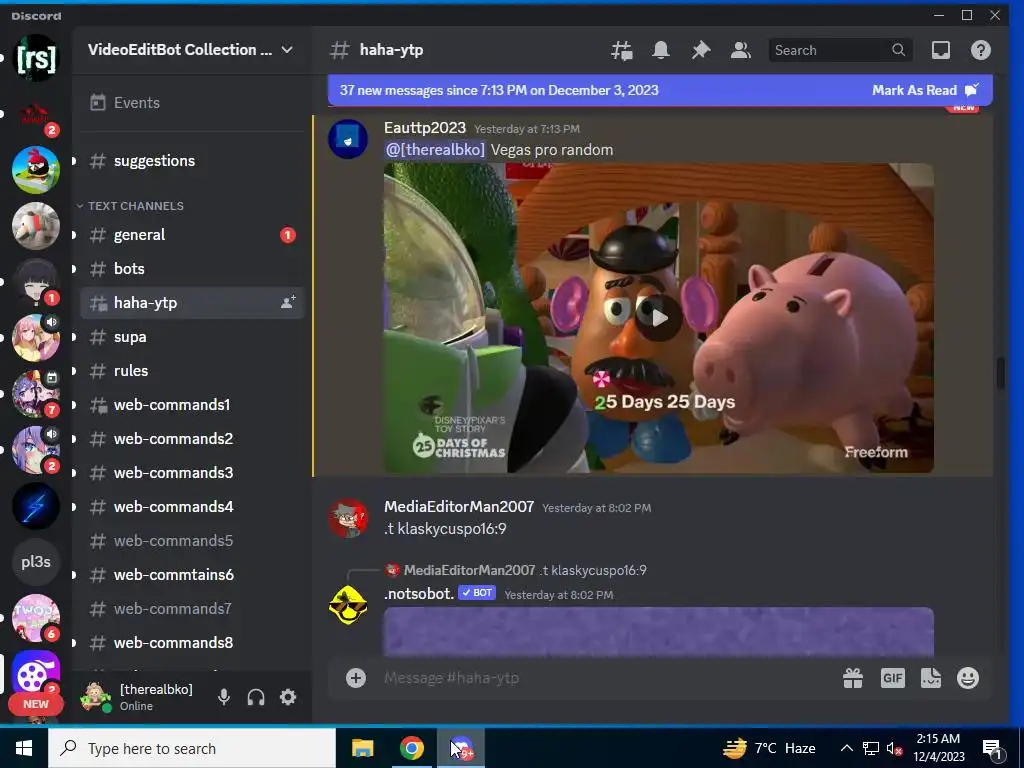Jump to replied message .t klaskycuspo16:9
This screenshot has height=768, width=1024.
(593, 570)
